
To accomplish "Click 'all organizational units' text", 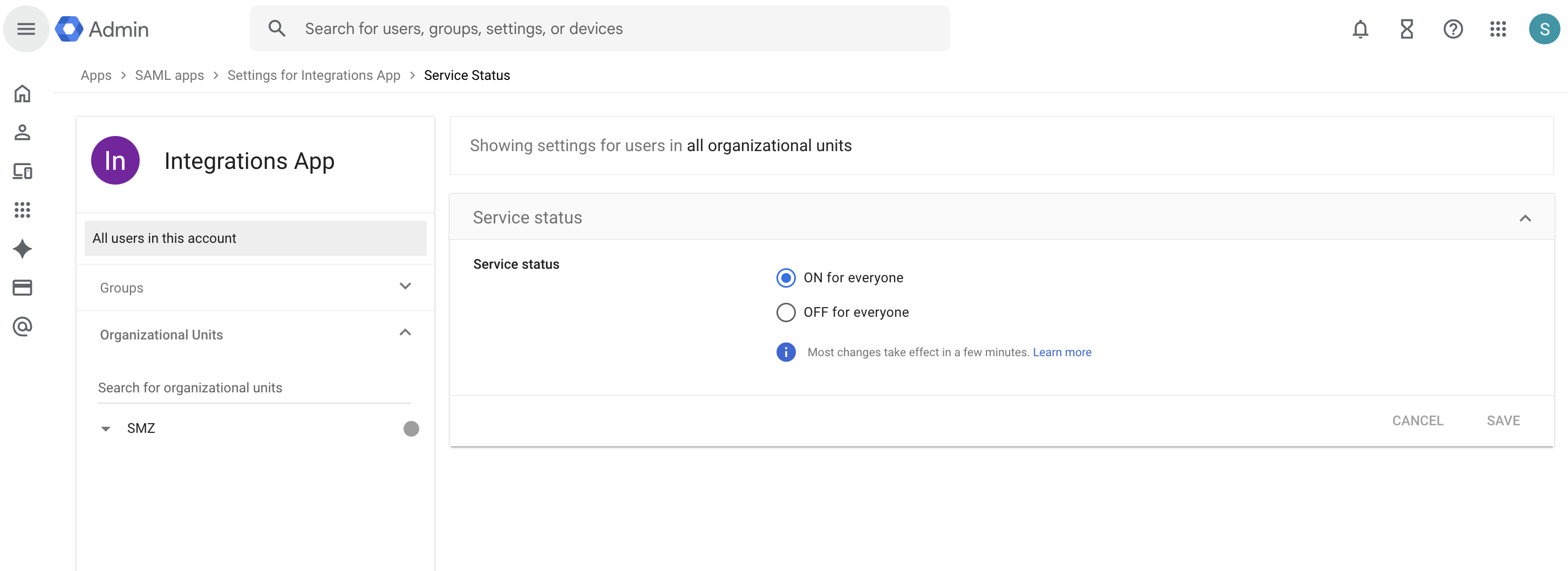I will (769, 146).
